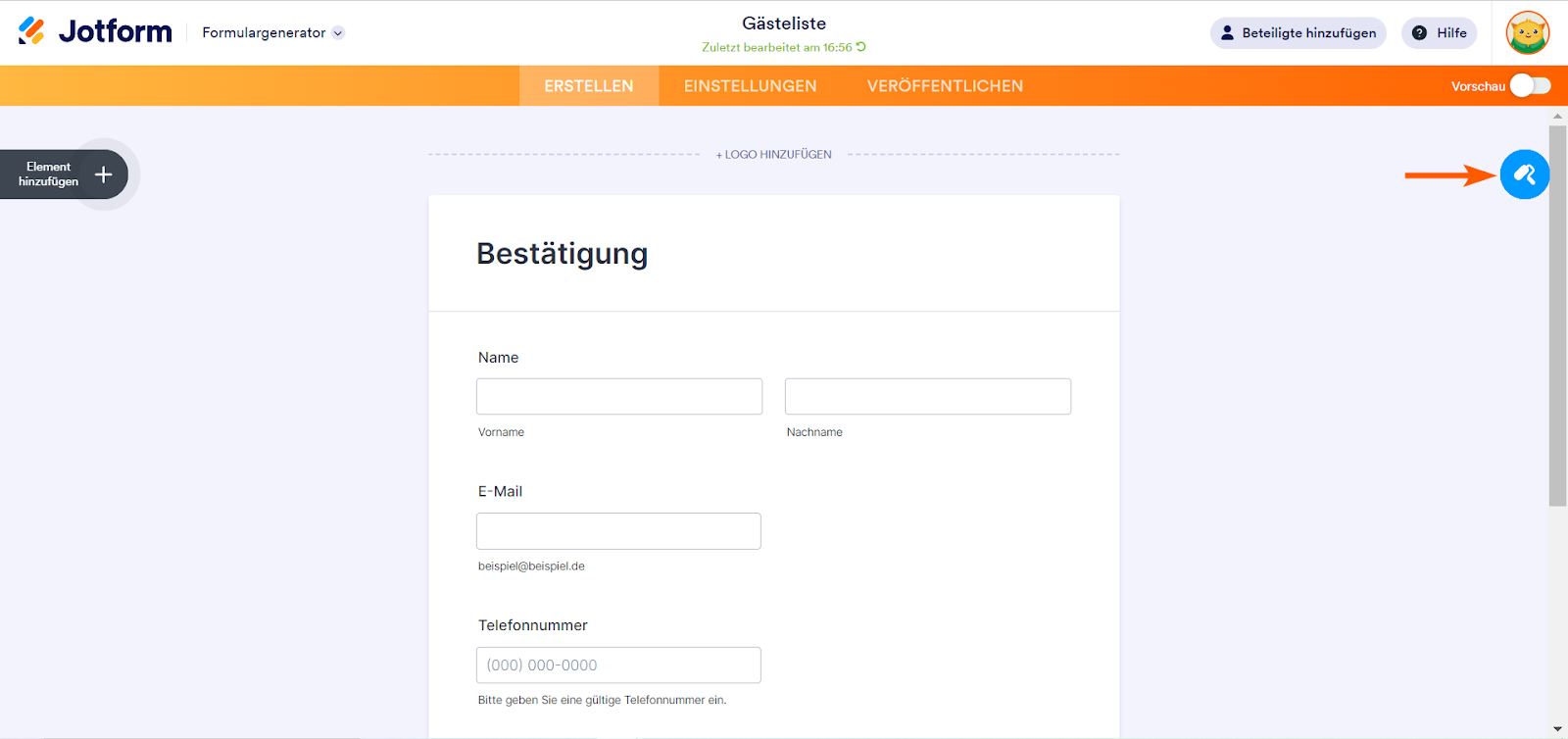The width and height of the screenshot is (1568, 739).
Task: Click the plus icon to add element
Action: [x=103, y=174]
